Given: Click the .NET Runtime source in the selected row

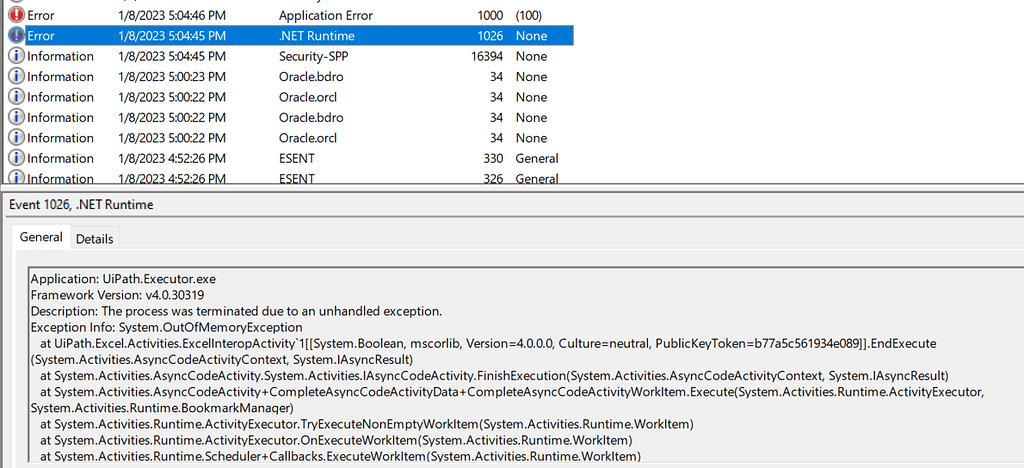Looking at the screenshot, I should click(318, 35).
